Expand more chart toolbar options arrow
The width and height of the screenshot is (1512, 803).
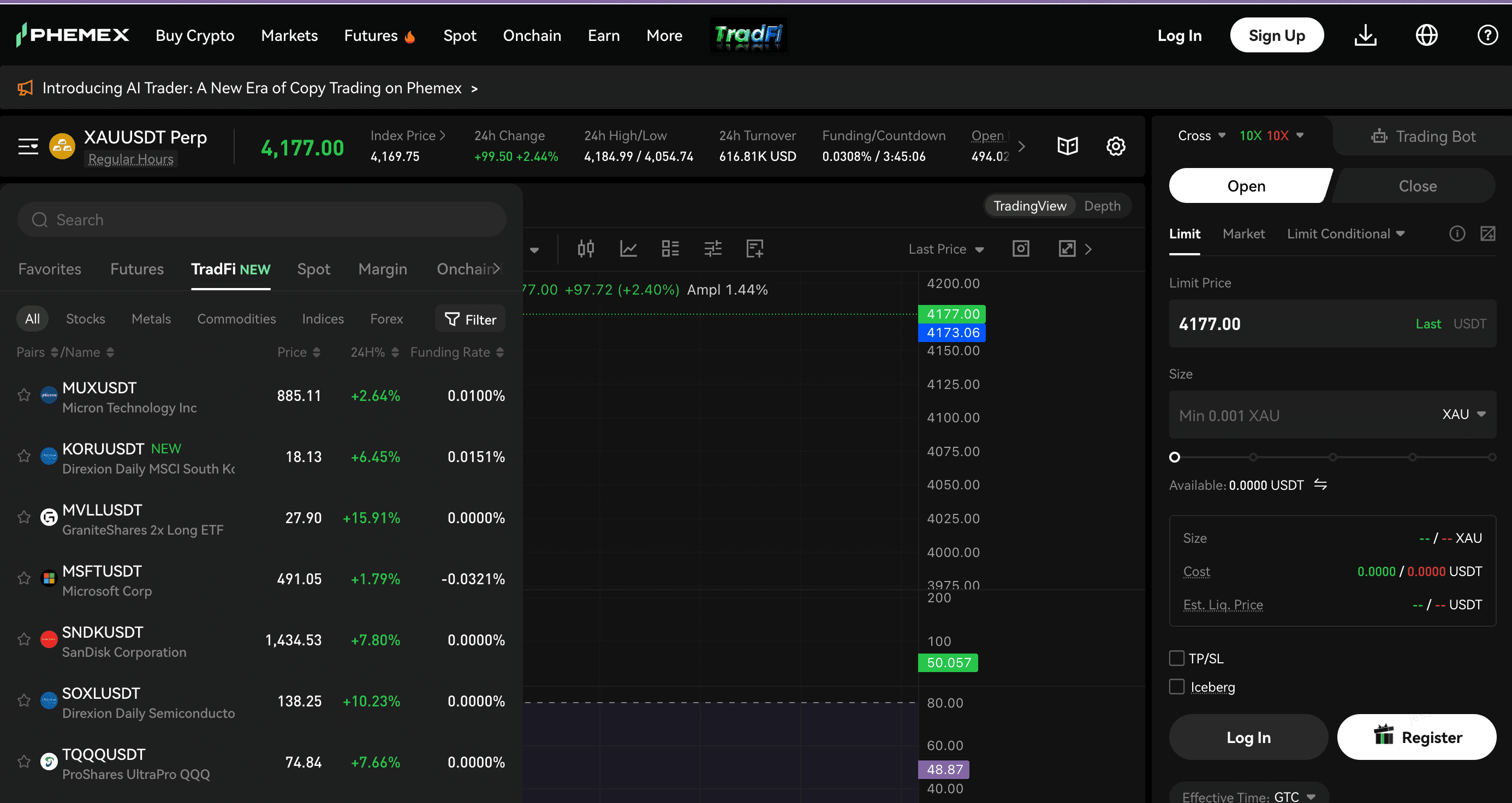click(x=1088, y=249)
